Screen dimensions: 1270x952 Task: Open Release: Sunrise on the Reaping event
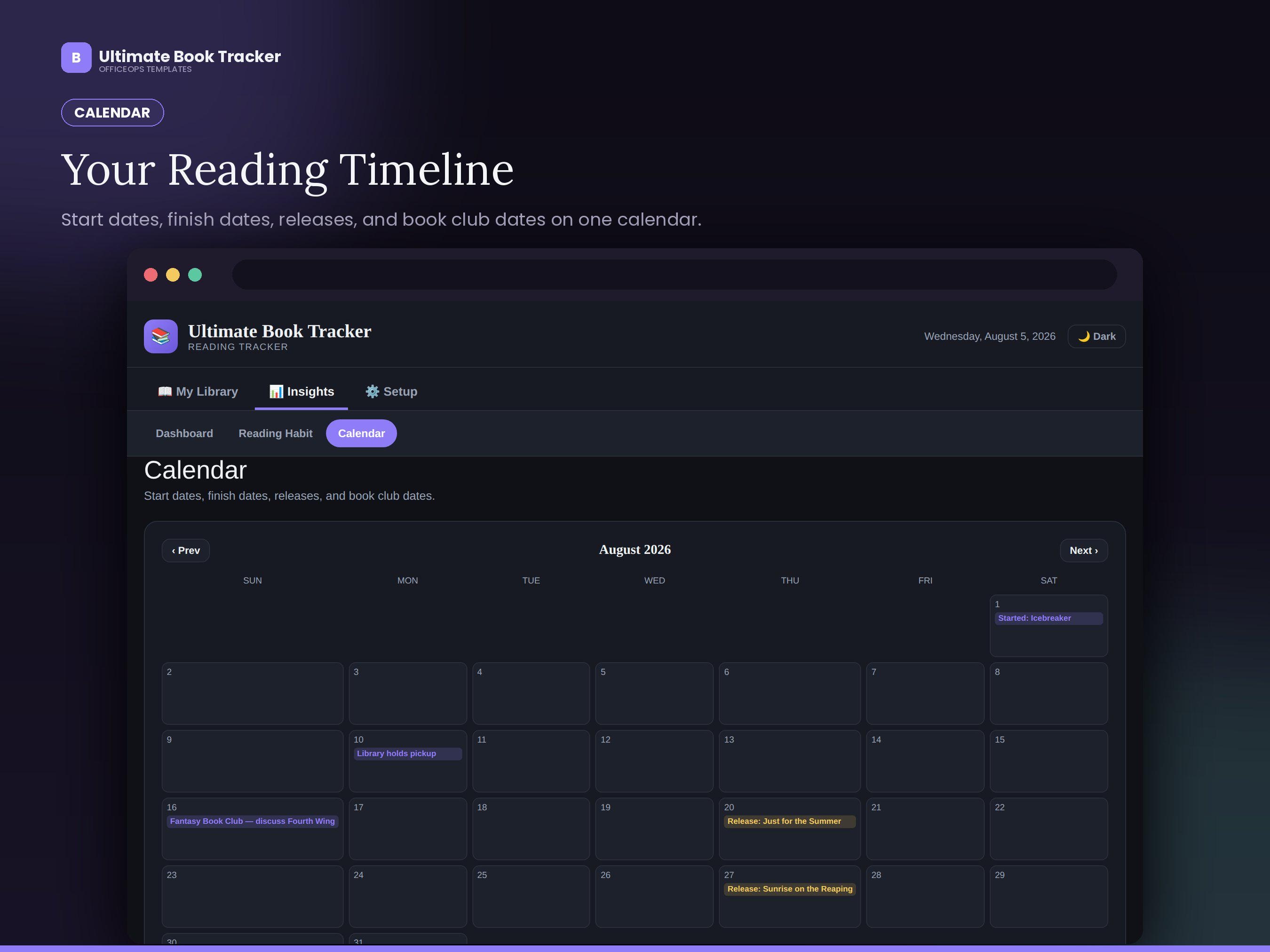tap(790, 889)
